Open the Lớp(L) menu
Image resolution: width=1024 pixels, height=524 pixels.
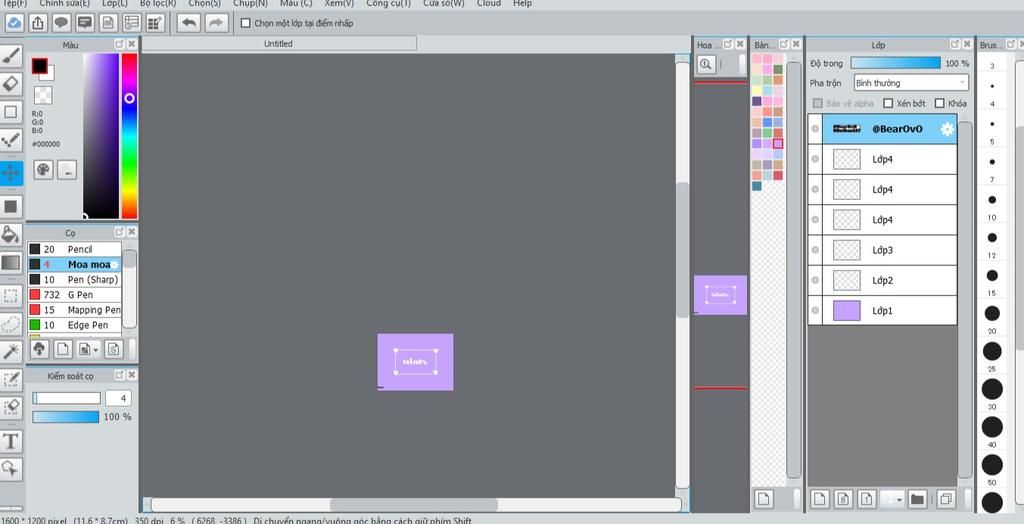pos(115,3)
